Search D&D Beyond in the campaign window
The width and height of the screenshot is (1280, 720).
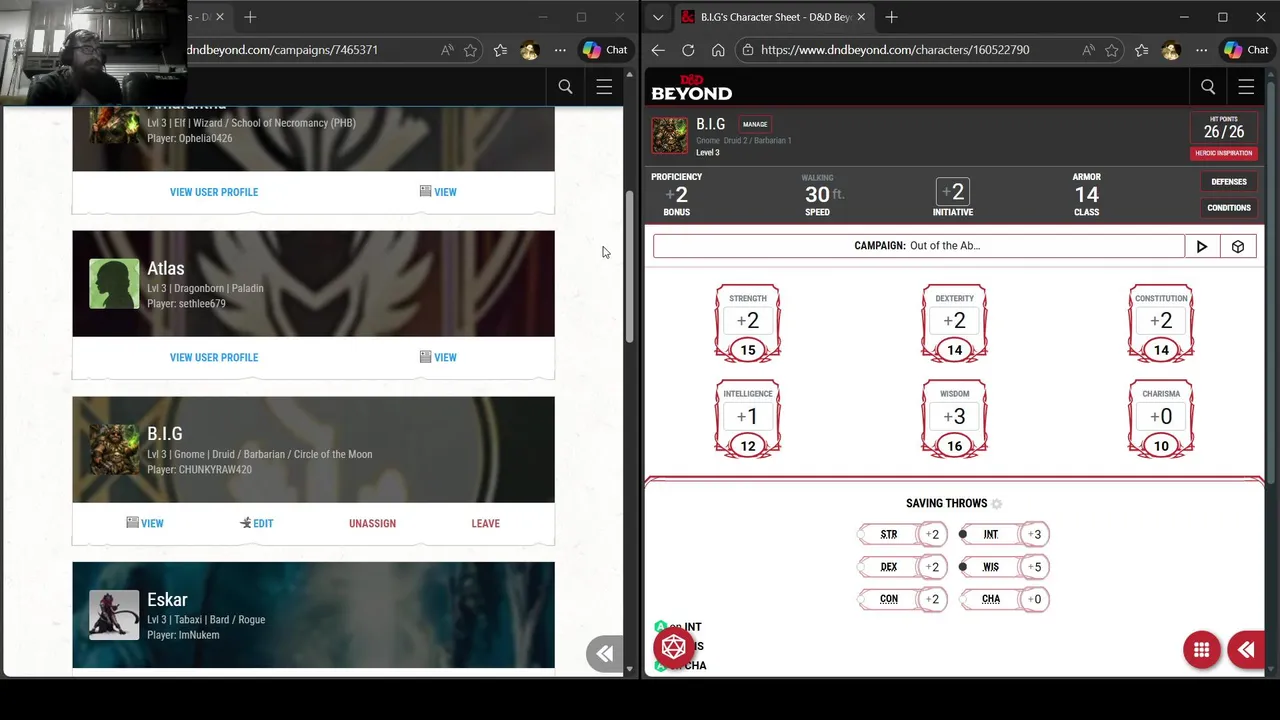click(566, 87)
